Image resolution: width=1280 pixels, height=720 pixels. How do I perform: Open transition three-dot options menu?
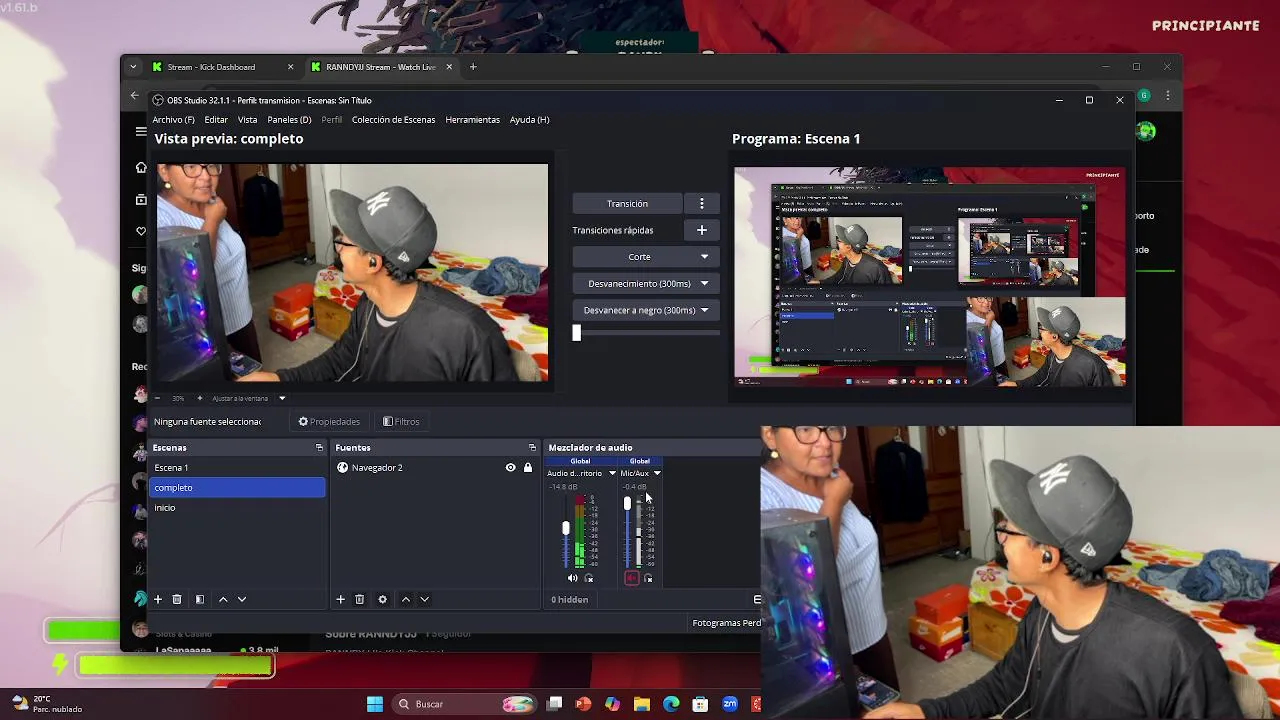pyautogui.click(x=702, y=203)
